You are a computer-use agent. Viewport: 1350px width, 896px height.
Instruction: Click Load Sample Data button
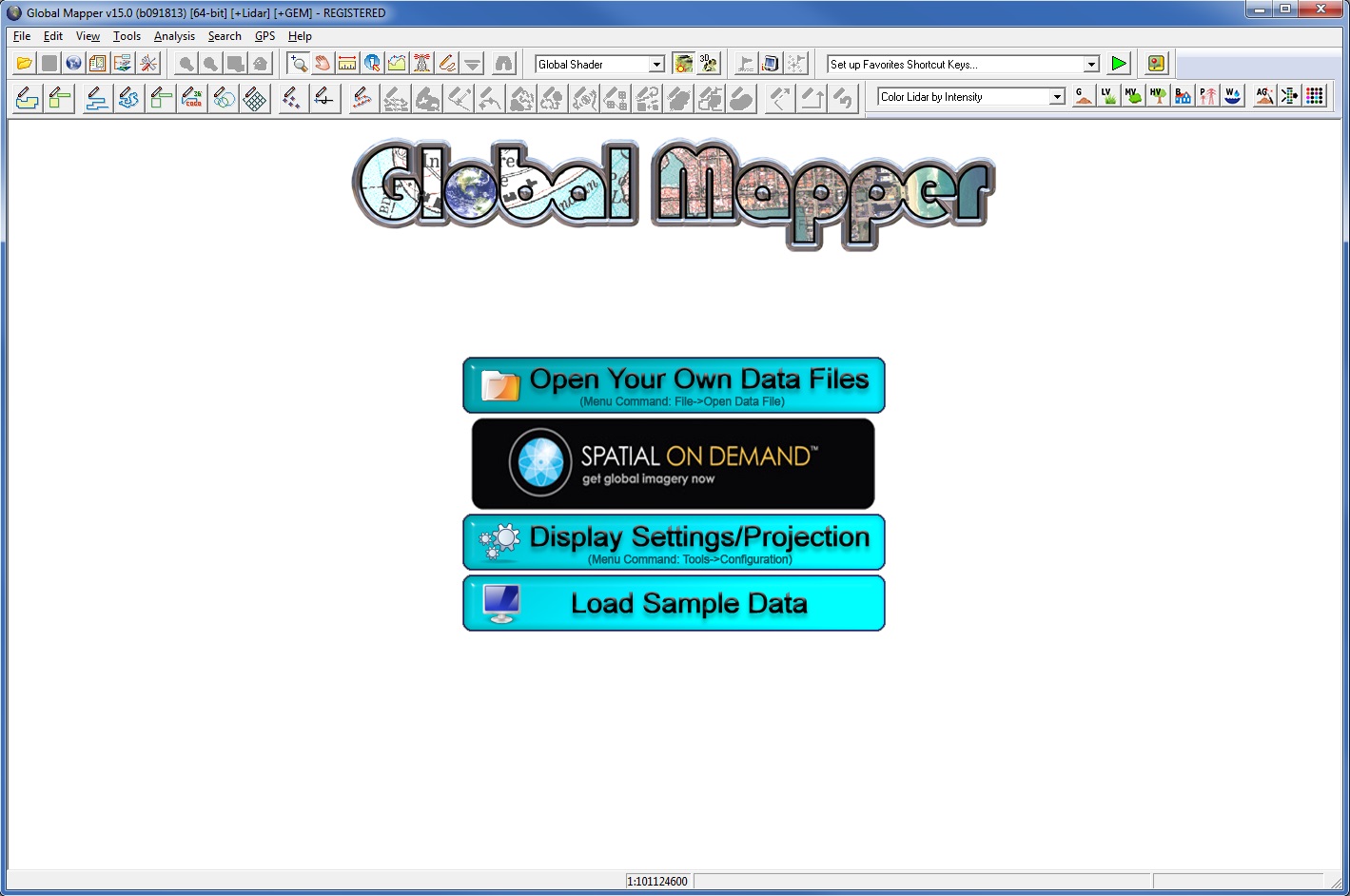tap(674, 603)
